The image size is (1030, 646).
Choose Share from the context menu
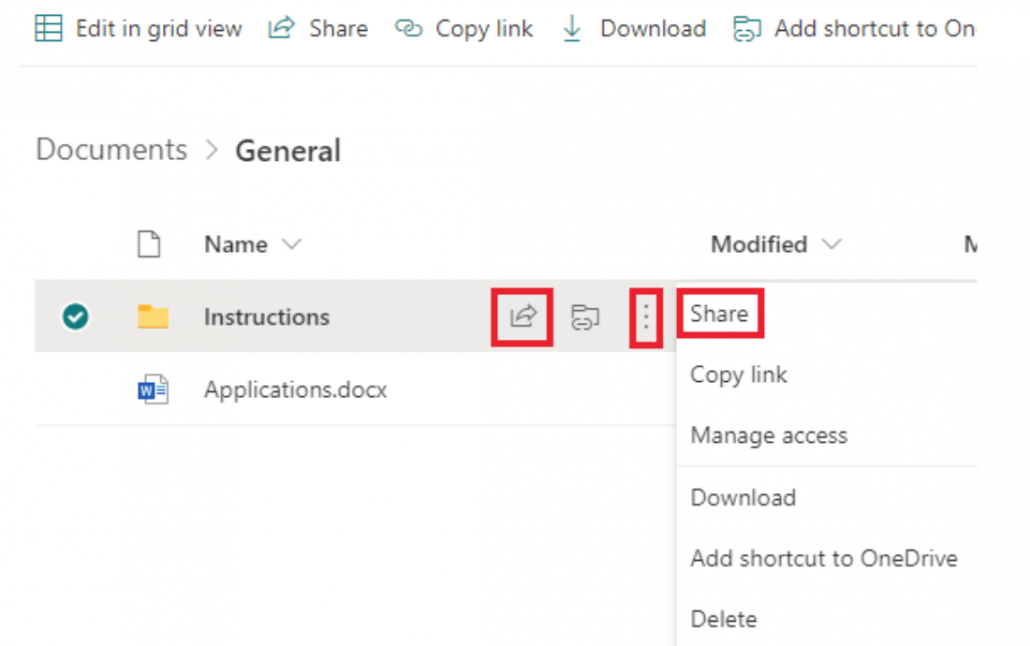[719, 313]
